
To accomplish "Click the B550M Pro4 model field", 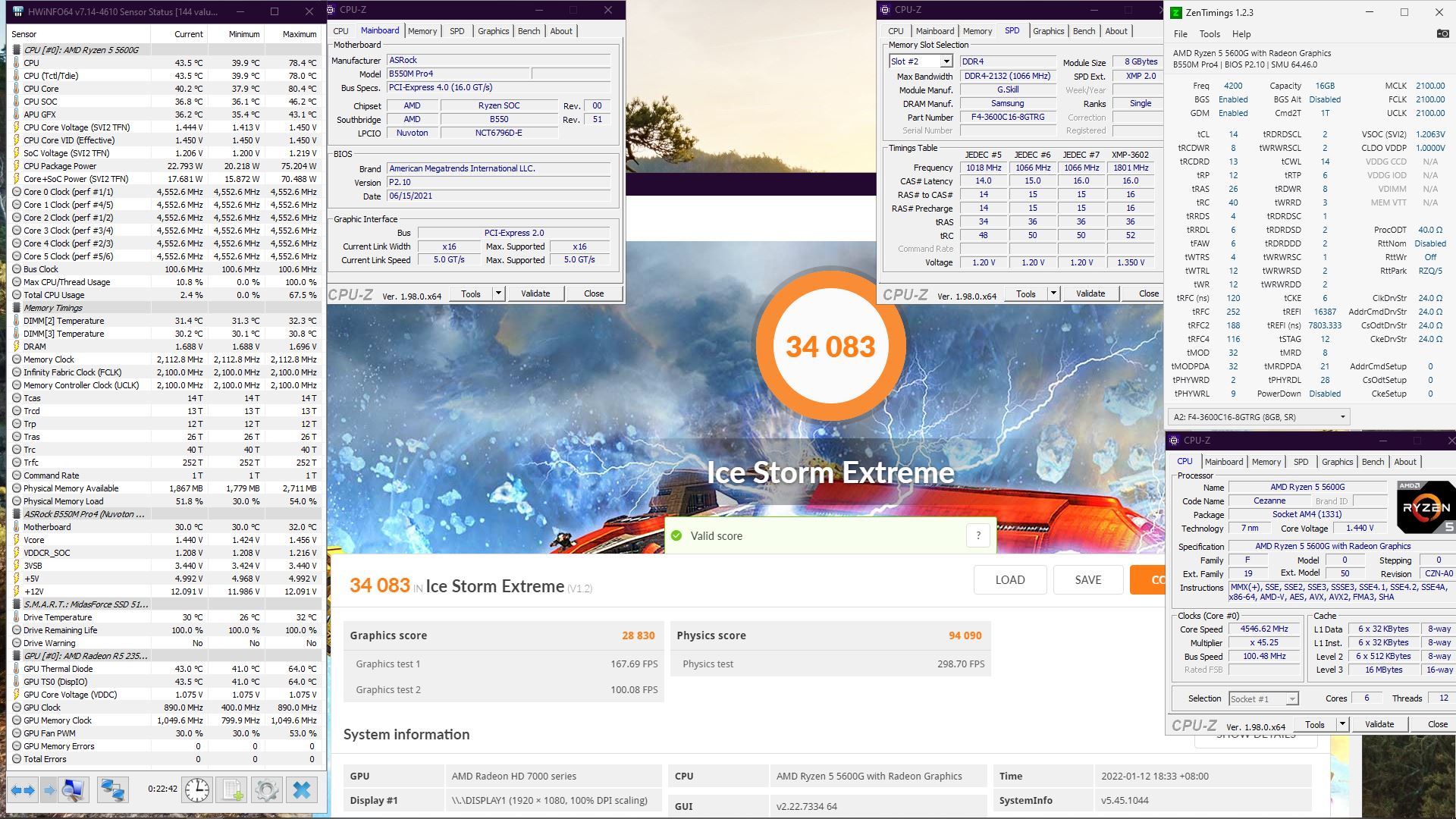I will [x=457, y=74].
